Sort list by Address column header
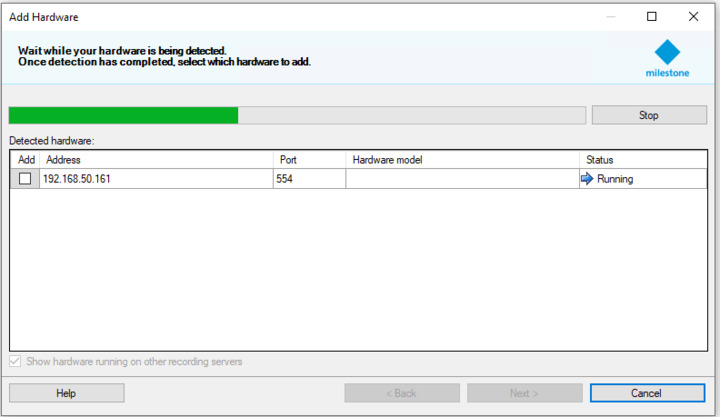The width and height of the screenshot is (720, 417). (156, 159)
